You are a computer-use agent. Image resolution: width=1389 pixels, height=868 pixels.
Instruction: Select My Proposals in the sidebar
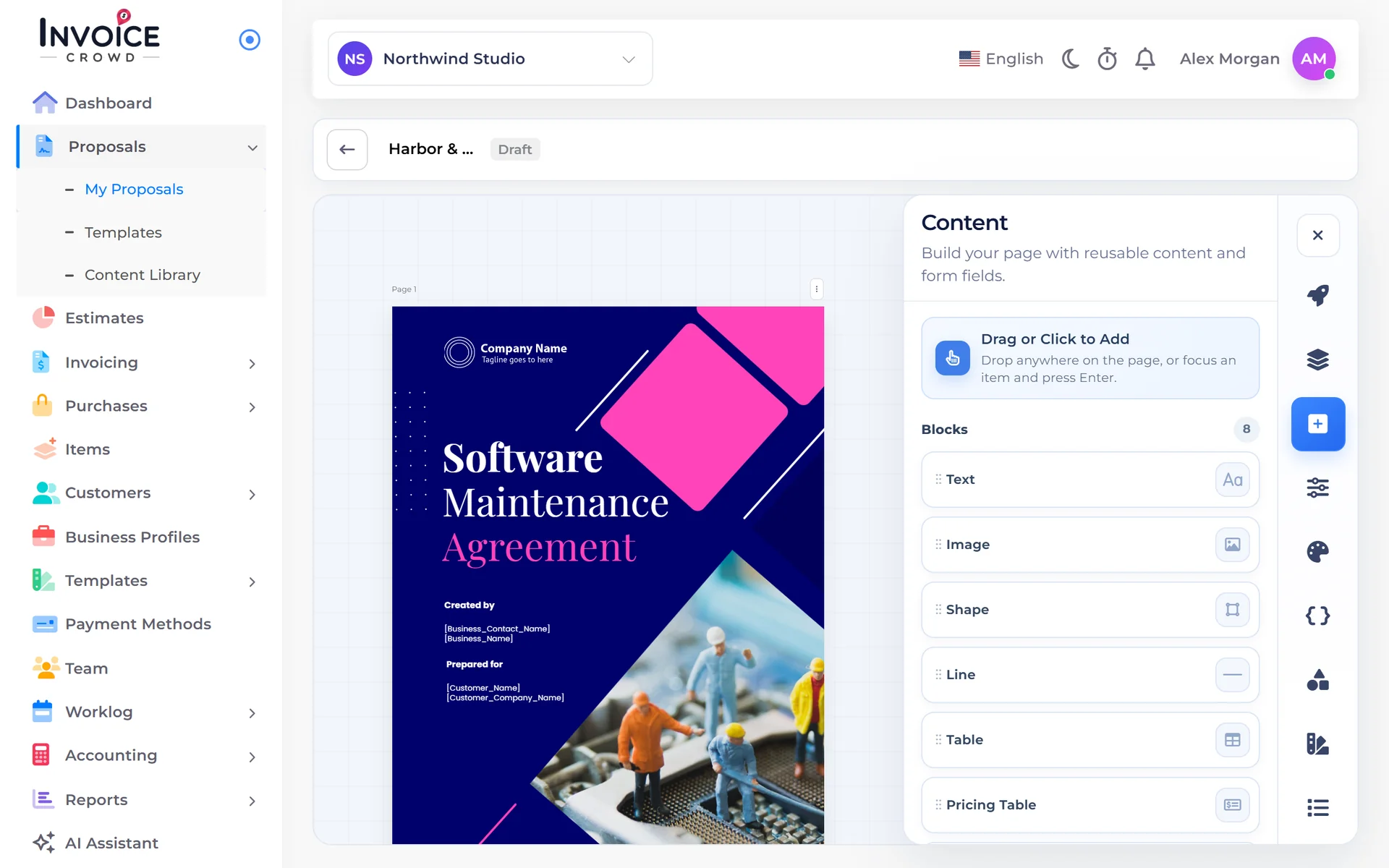134,190
